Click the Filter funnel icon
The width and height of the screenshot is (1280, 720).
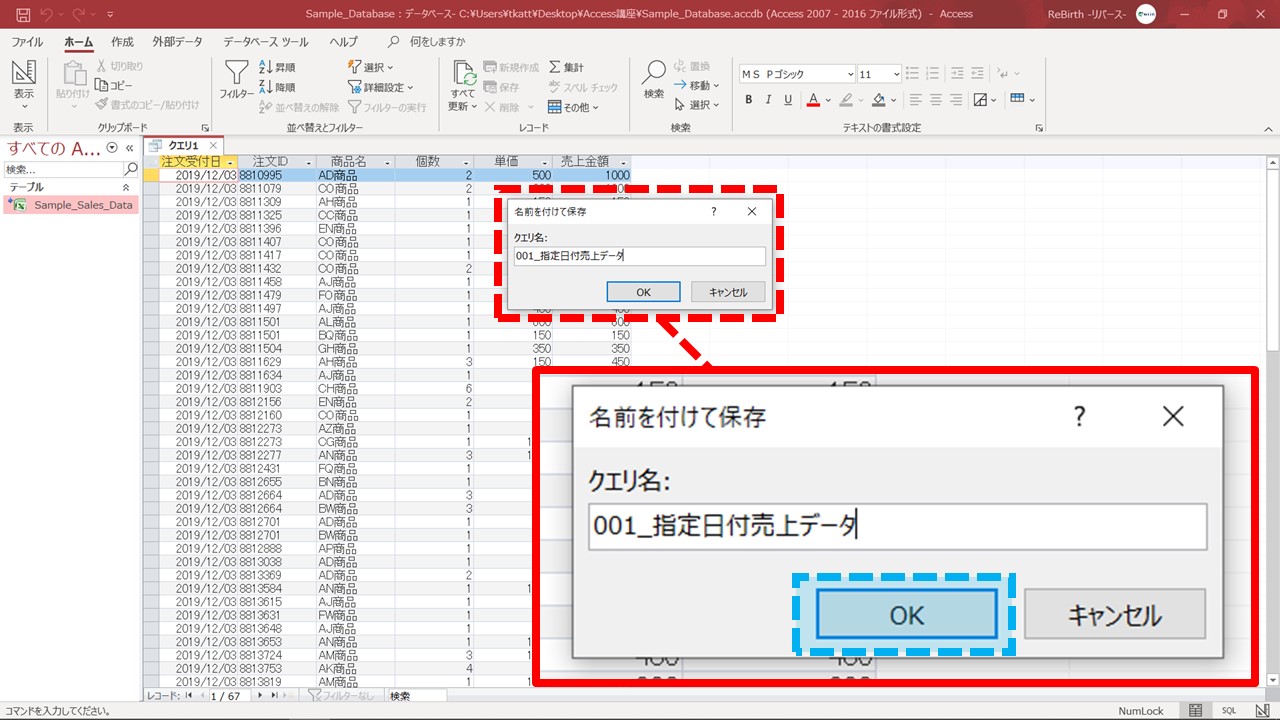point(236,75)
